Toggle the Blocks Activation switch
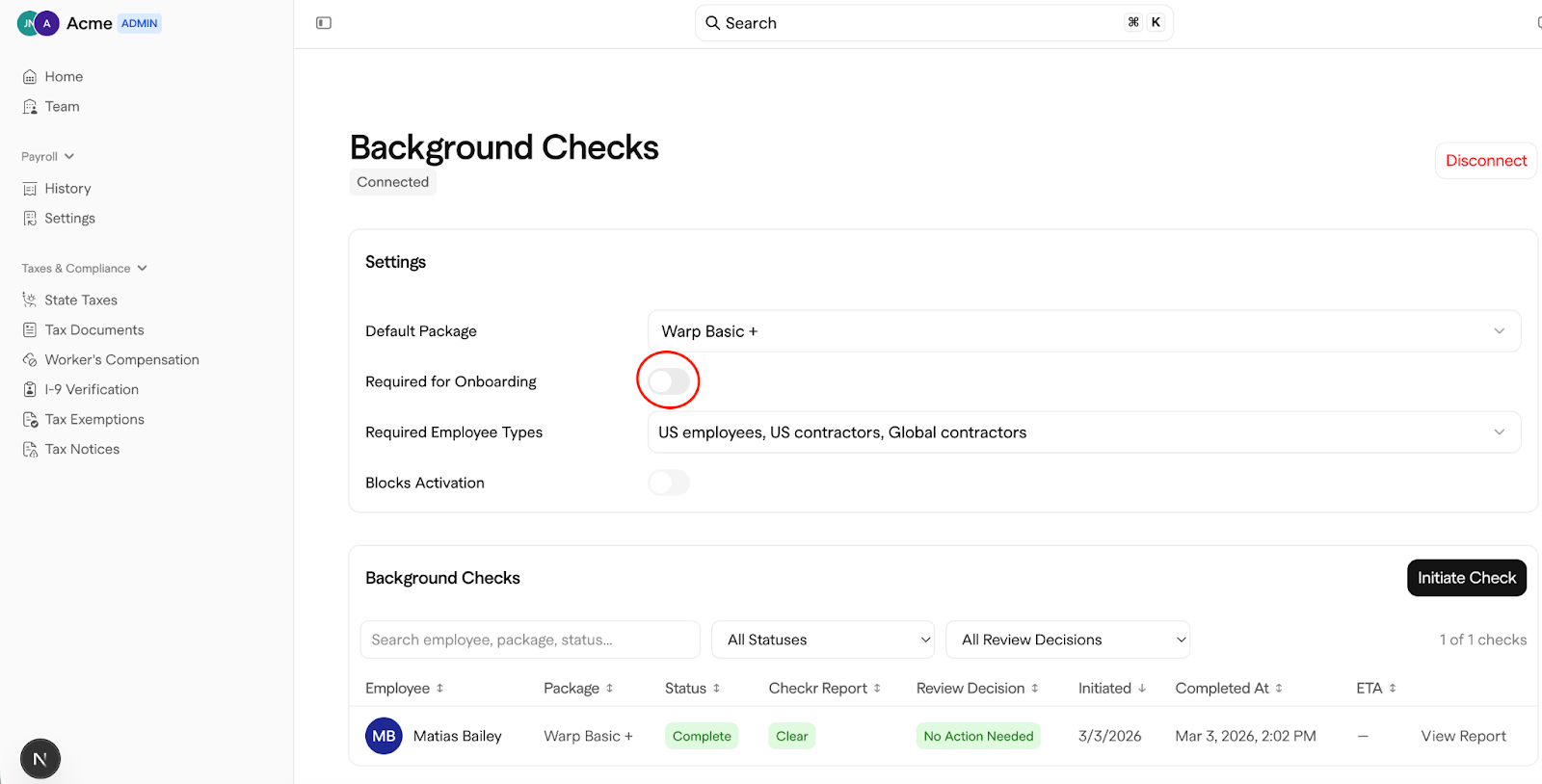 (669, 483)
